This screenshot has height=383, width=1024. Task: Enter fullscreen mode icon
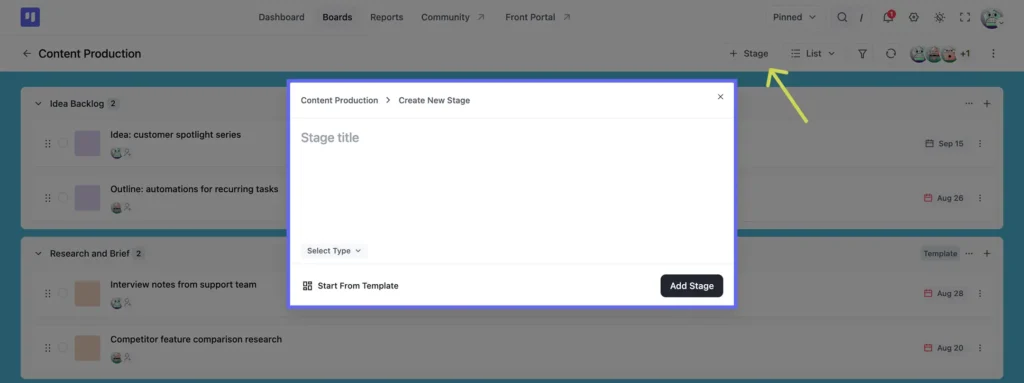[x=965, y=18]
